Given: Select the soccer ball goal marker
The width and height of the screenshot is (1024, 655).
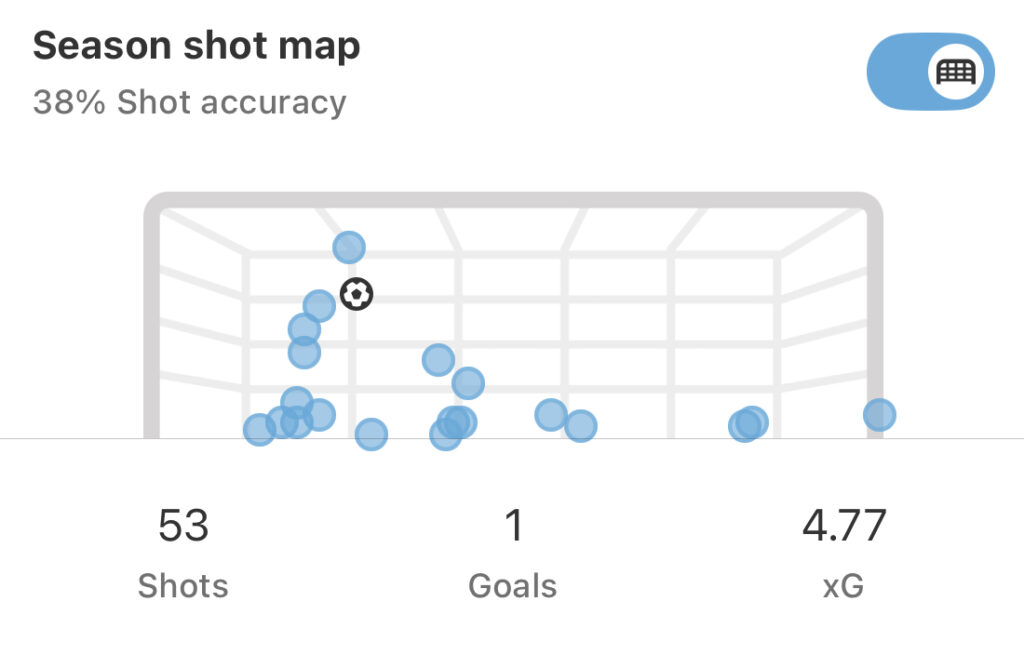Looking at the screenshot, I should (x=357, y=294).
